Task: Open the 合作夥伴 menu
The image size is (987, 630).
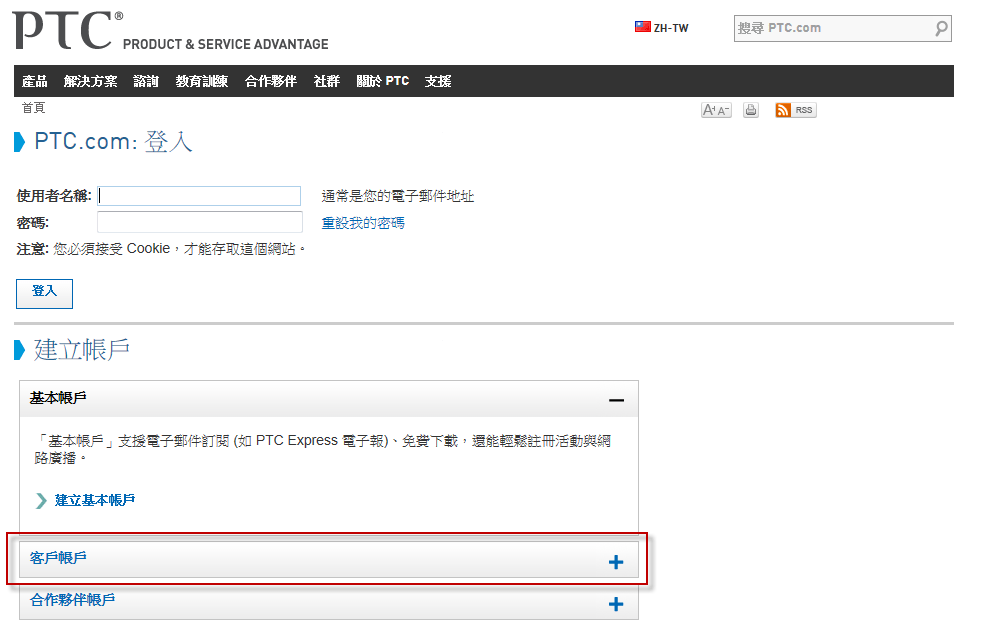Action: point(270,81)
